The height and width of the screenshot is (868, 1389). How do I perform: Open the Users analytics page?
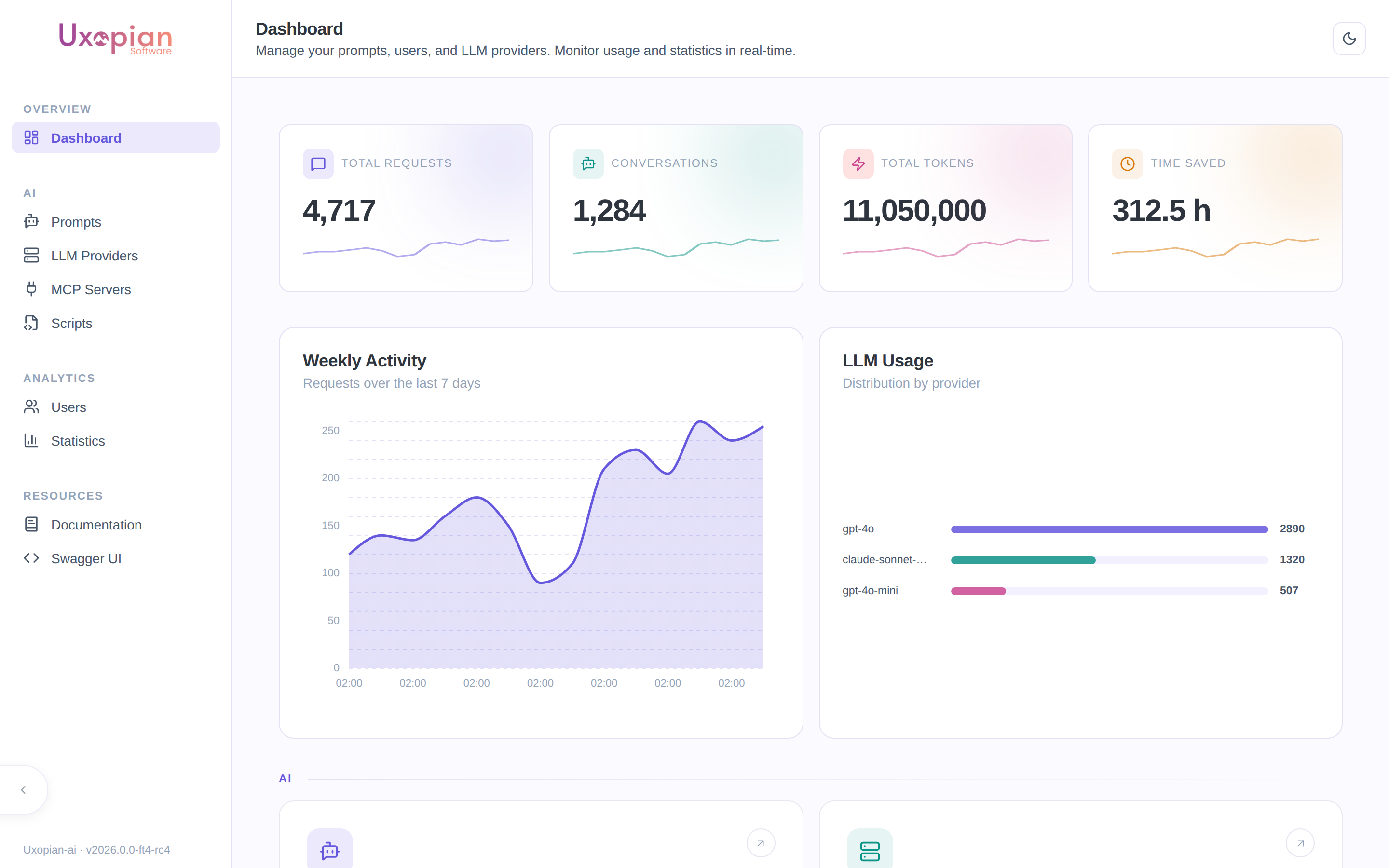pyautogui.click(x=115, y=407)
